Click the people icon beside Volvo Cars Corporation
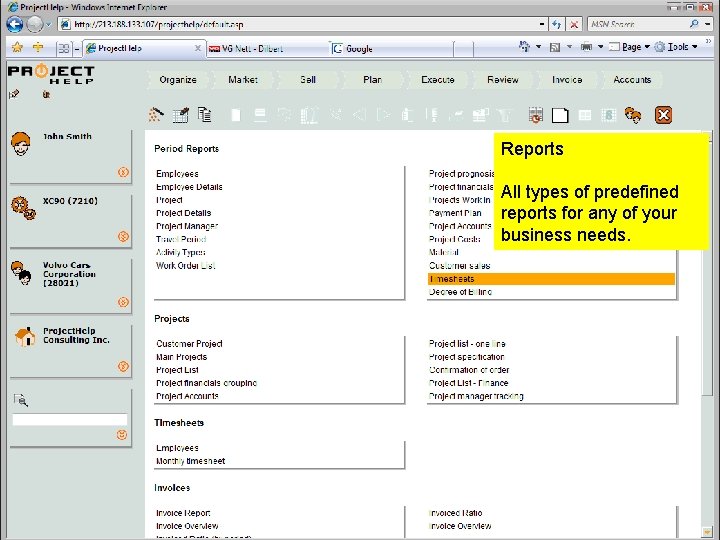 pos(21,273)
